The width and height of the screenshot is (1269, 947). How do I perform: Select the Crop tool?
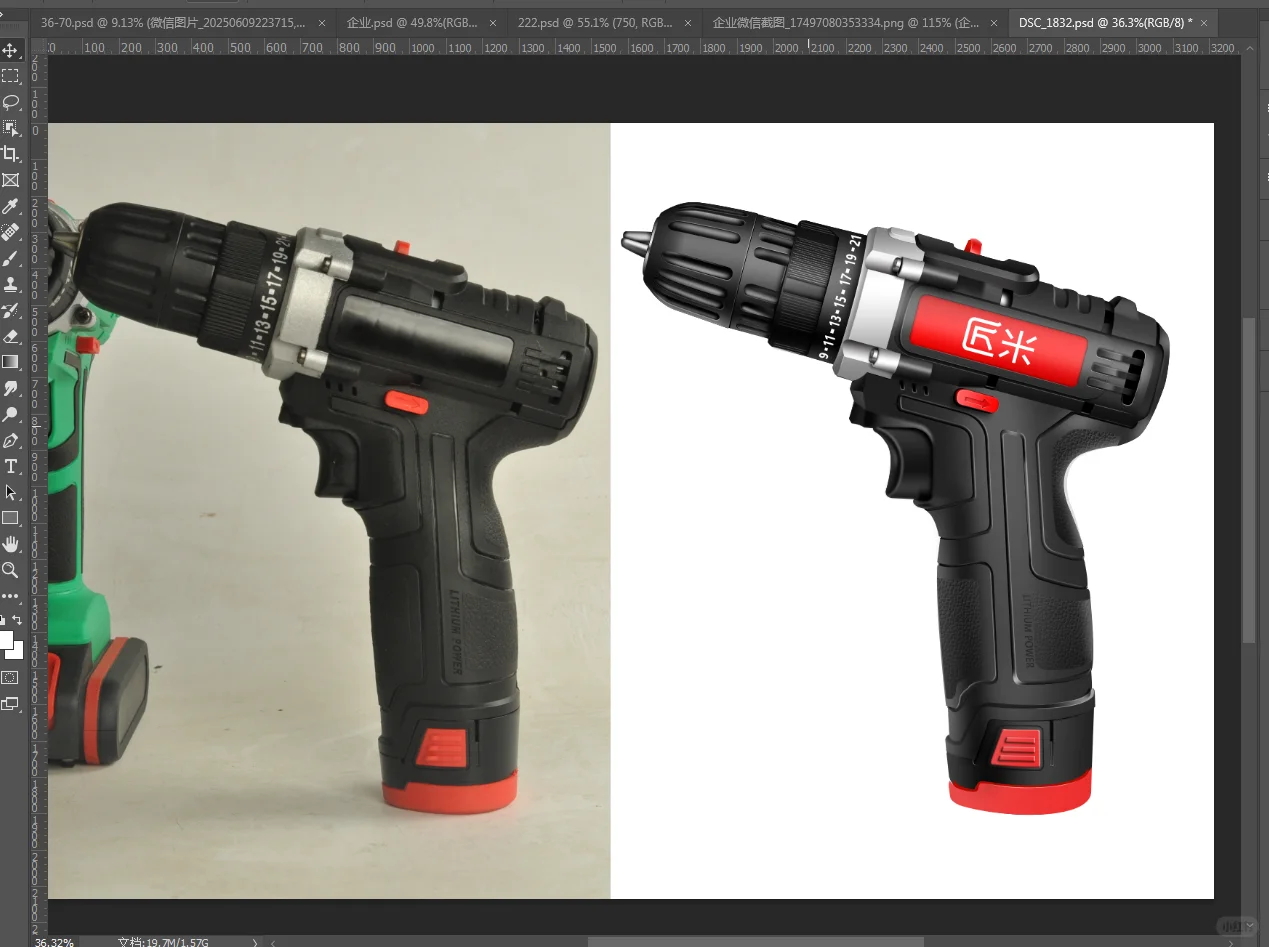pos(10,154)
